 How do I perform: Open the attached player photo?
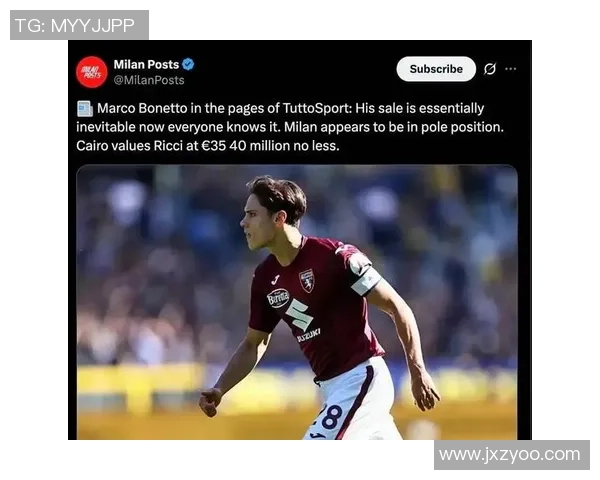click(x=297, y=302)
